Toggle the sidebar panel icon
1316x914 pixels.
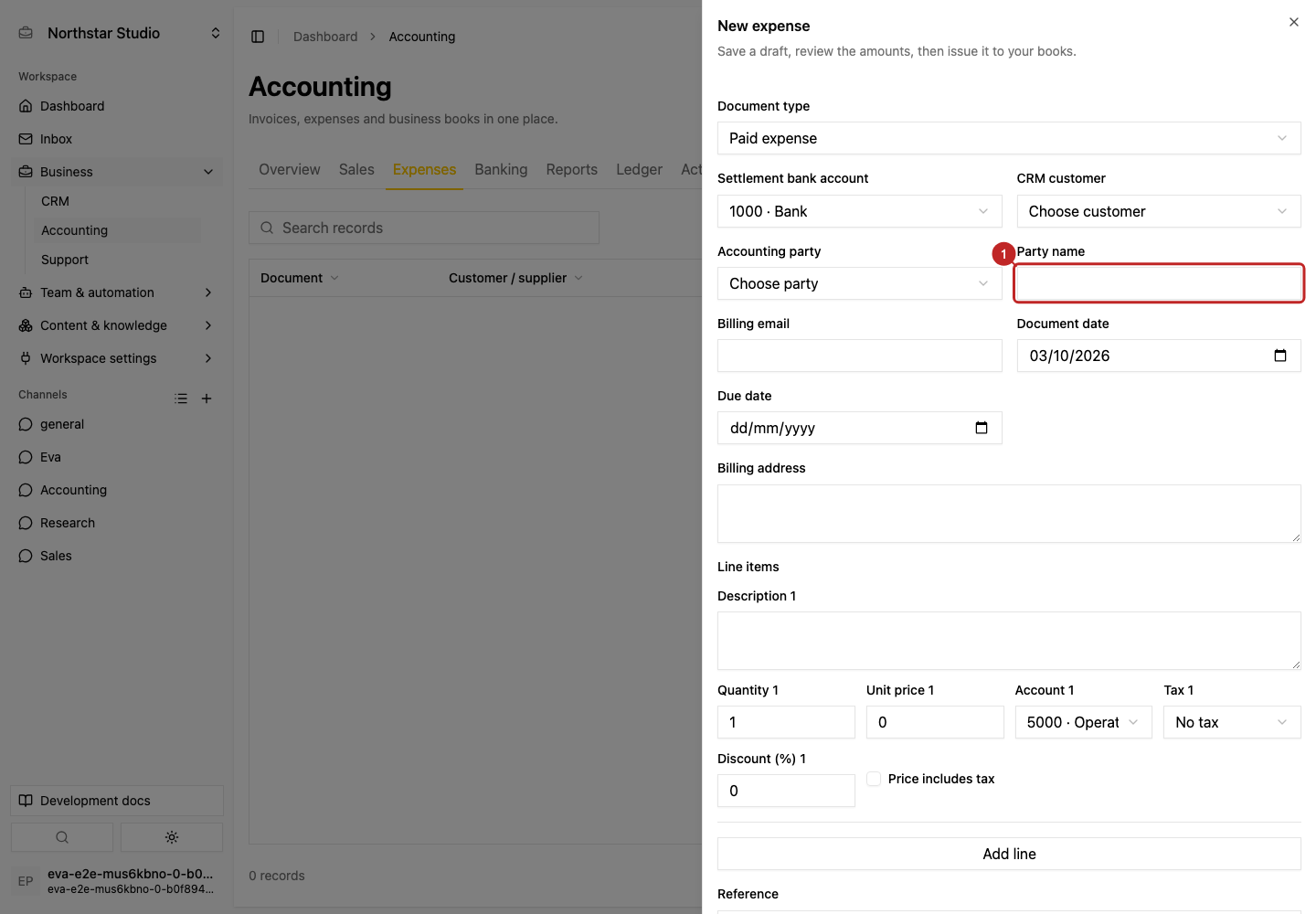258,37
